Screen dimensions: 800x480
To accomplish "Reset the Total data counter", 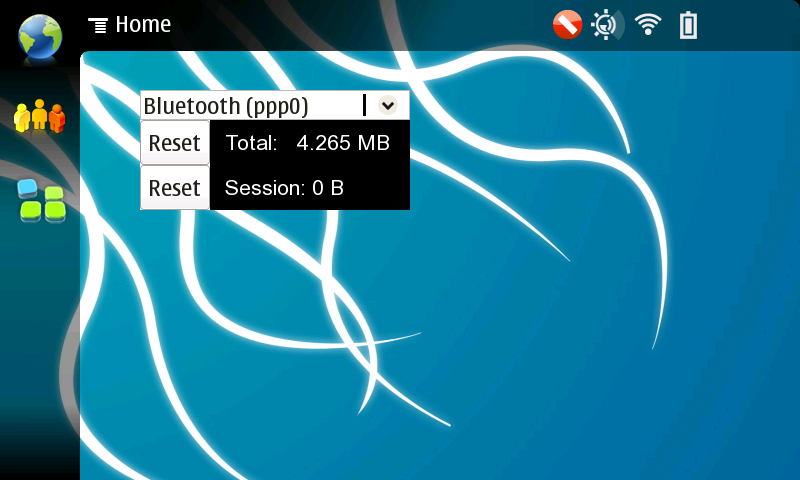I will tap(175, 143).
